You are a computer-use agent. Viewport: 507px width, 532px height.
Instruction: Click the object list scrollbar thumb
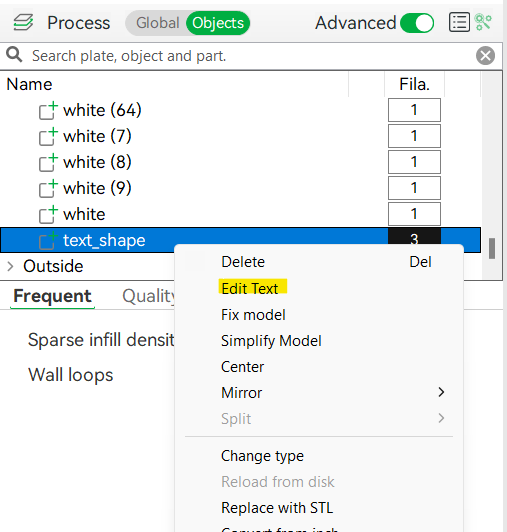[492, 248]
